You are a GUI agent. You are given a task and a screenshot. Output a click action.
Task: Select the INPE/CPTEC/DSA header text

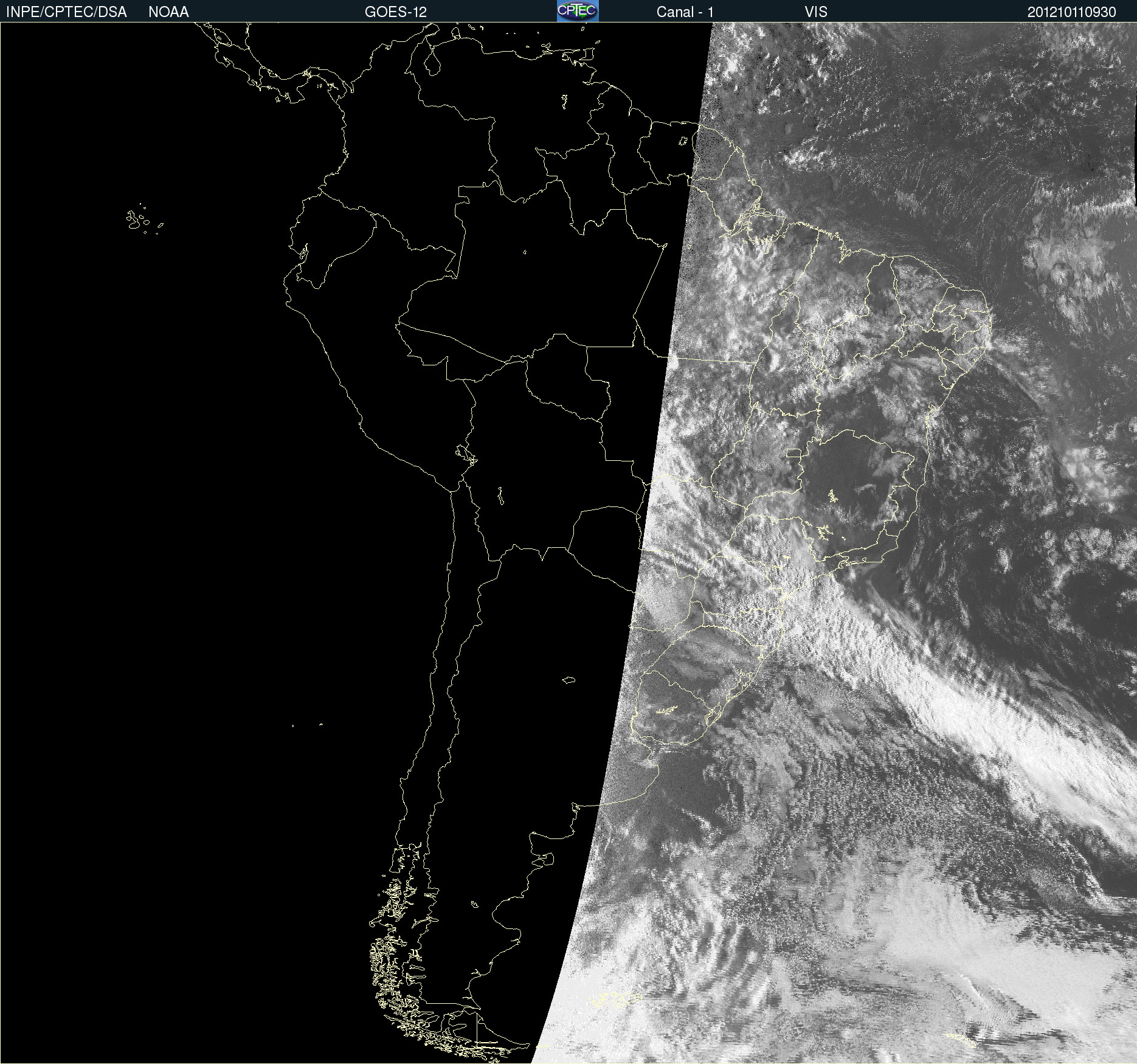pos(66,12)
